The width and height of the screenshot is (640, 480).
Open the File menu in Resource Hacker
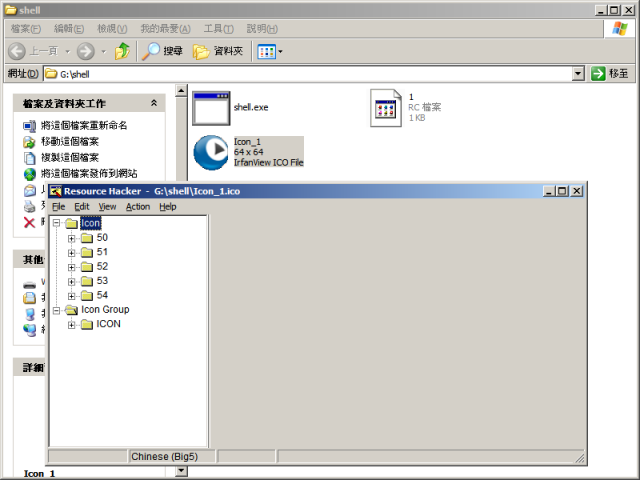pos(58,207)
